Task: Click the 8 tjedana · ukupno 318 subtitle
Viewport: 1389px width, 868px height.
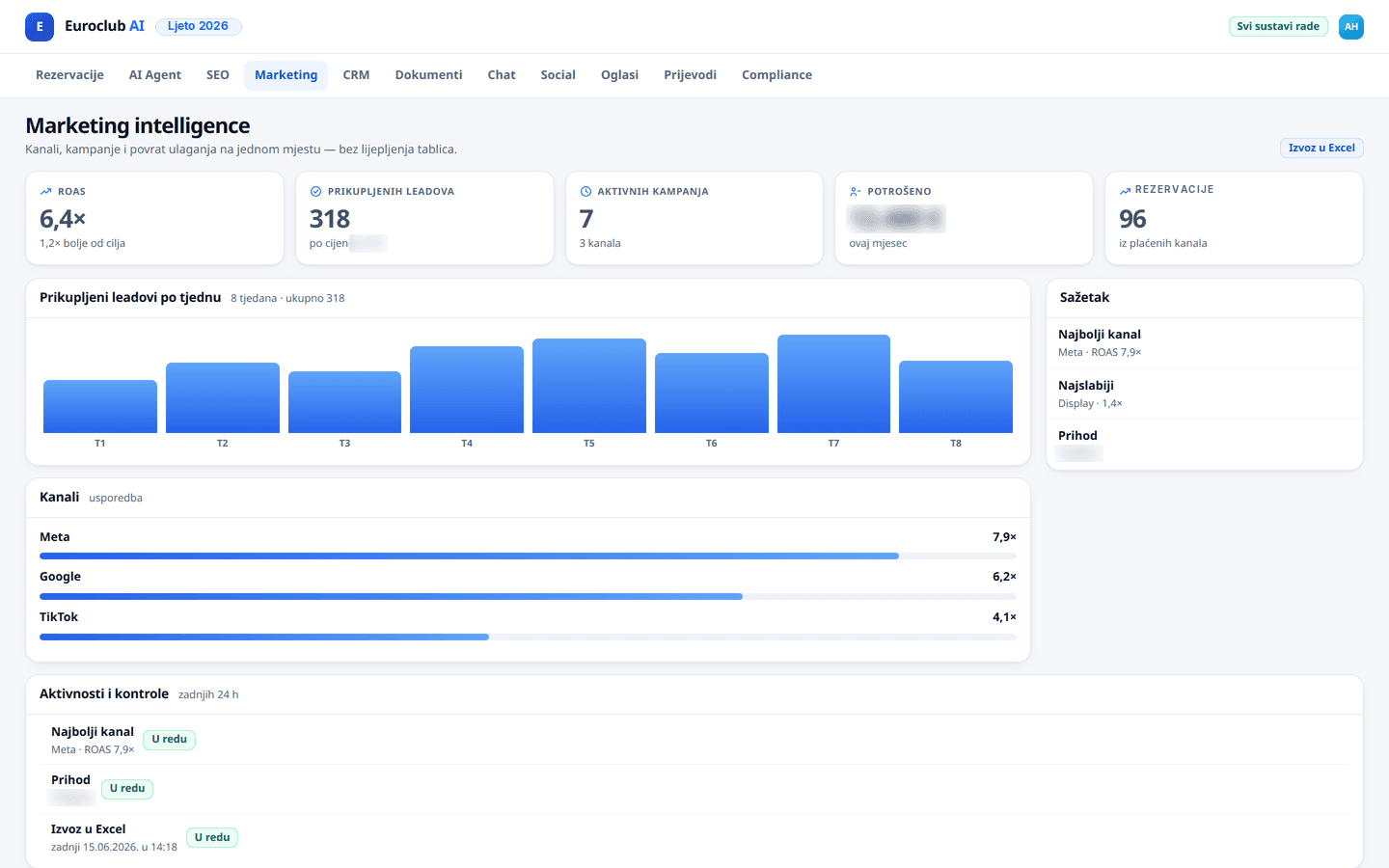Action: click(x=287, y=299)
